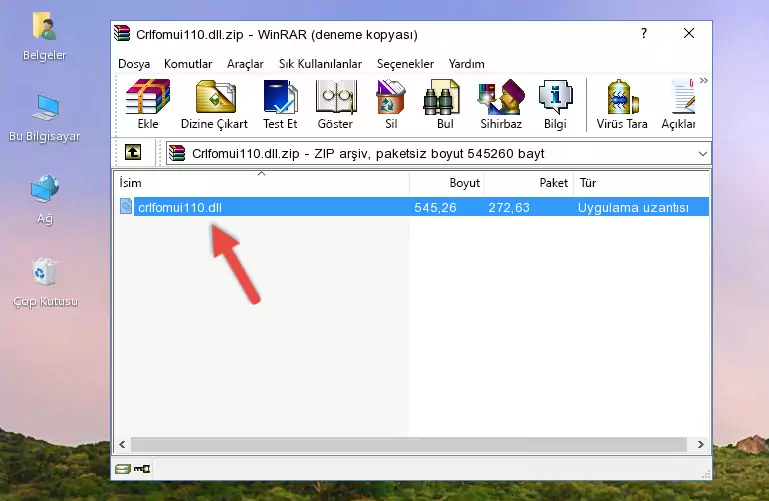The height and width of the screenshot is (501, 769).
Task: Open the Komutlar menu
Action: [188, 64]
